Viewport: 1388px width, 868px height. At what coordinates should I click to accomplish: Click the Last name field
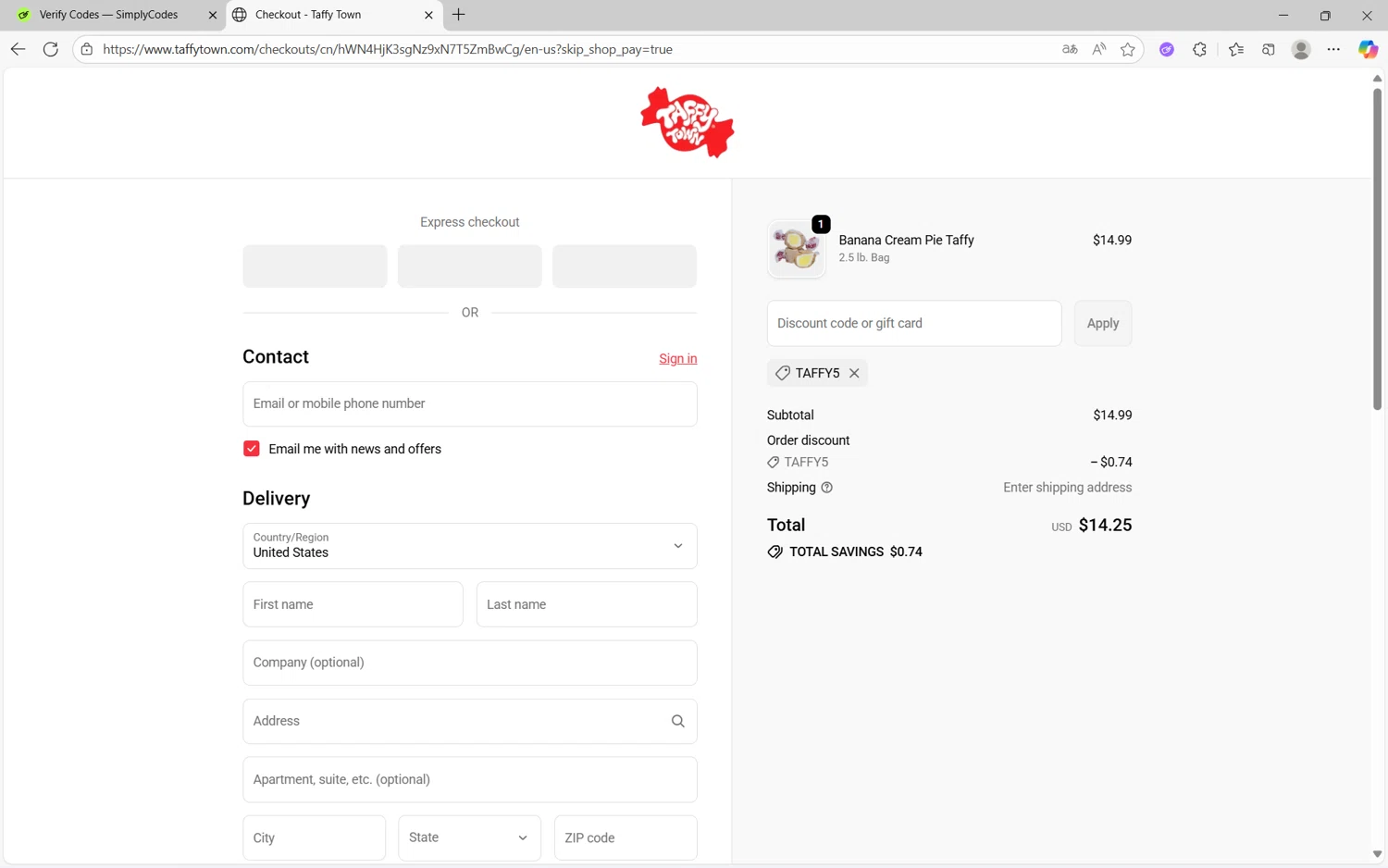pos(587,604)
